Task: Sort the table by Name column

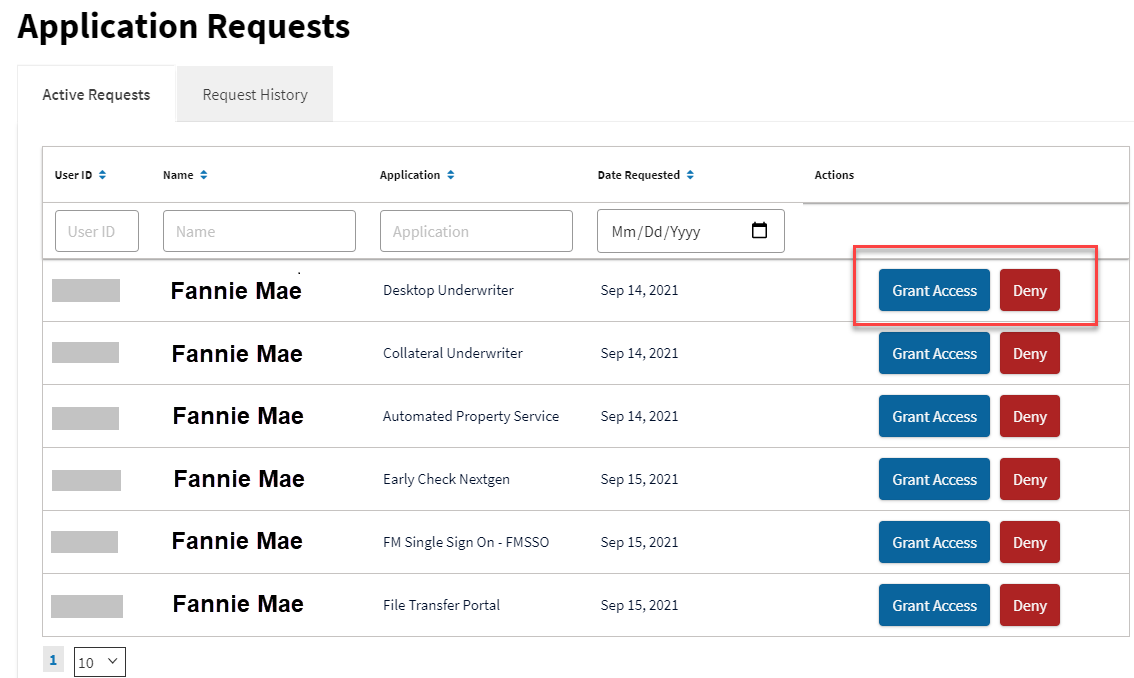Action: point(204,174)
